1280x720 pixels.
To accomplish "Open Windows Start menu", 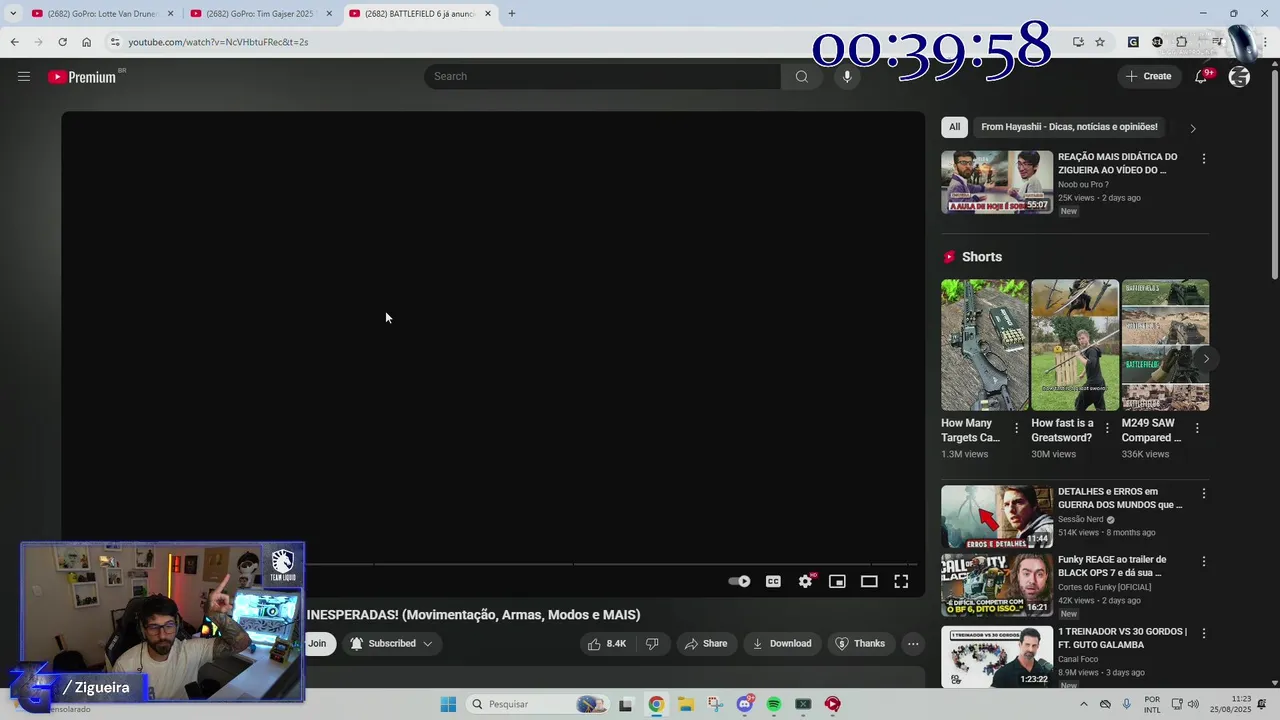I will click(448, 704).
